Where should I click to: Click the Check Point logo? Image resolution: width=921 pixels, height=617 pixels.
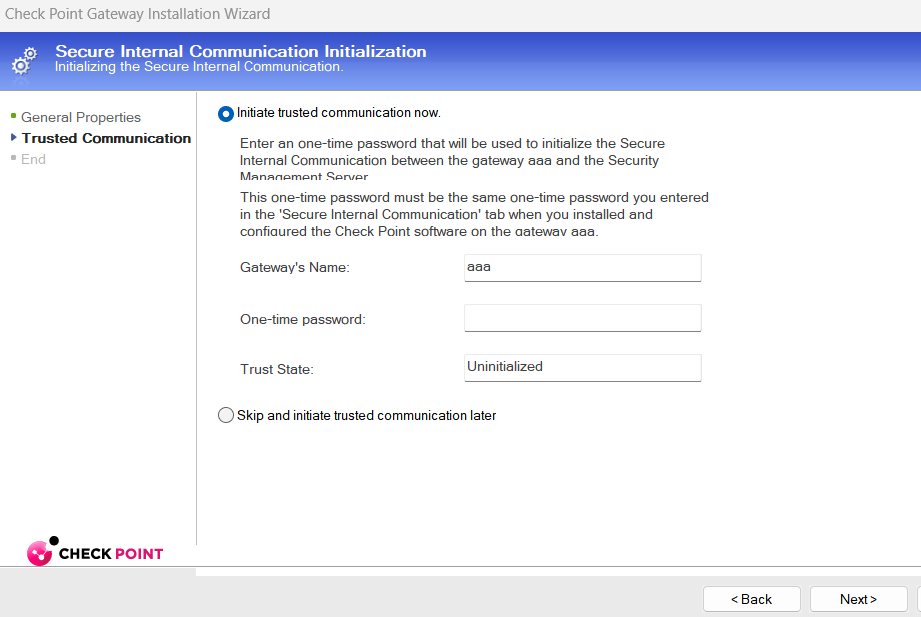pyautogui.click(x=95, y=552)
